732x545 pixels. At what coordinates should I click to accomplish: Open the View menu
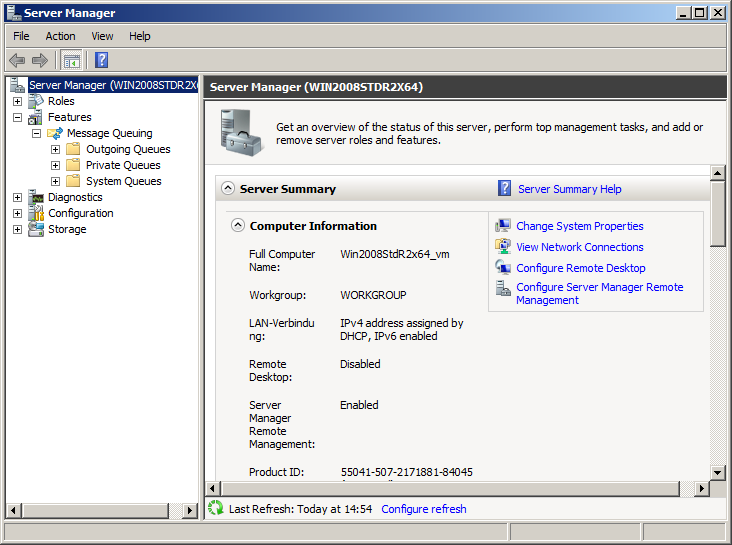(x=102, y=36)
